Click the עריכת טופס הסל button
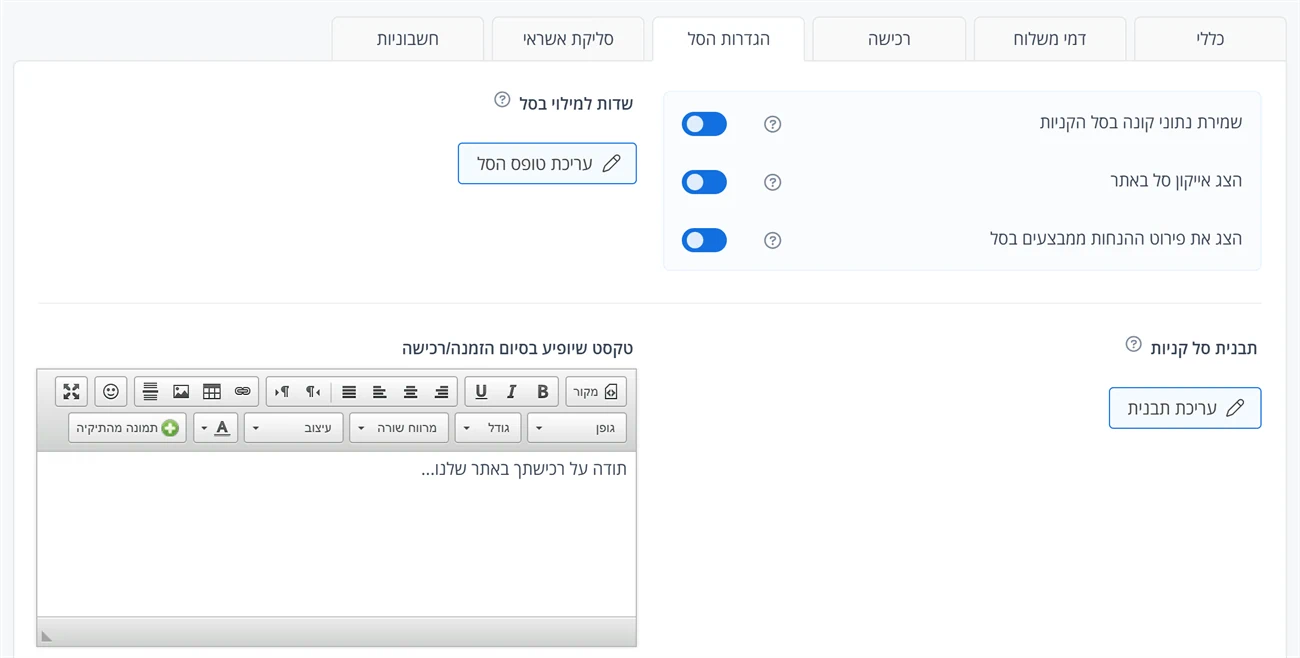The image size is (1300, 658). click(547, 163)
